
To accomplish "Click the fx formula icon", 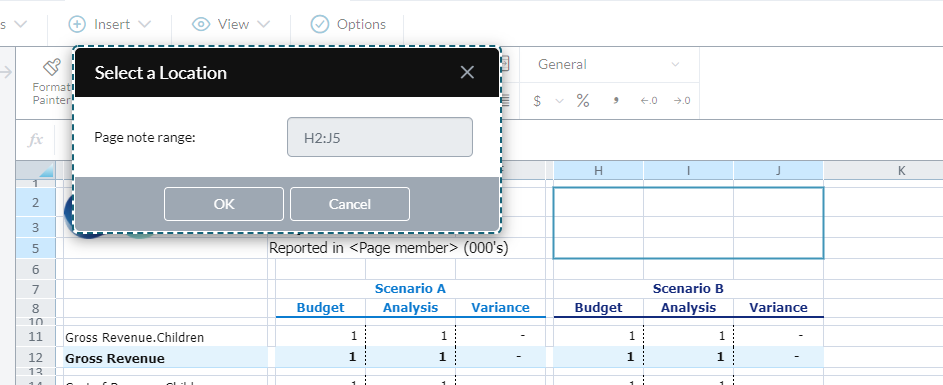I will click(35, 140).
